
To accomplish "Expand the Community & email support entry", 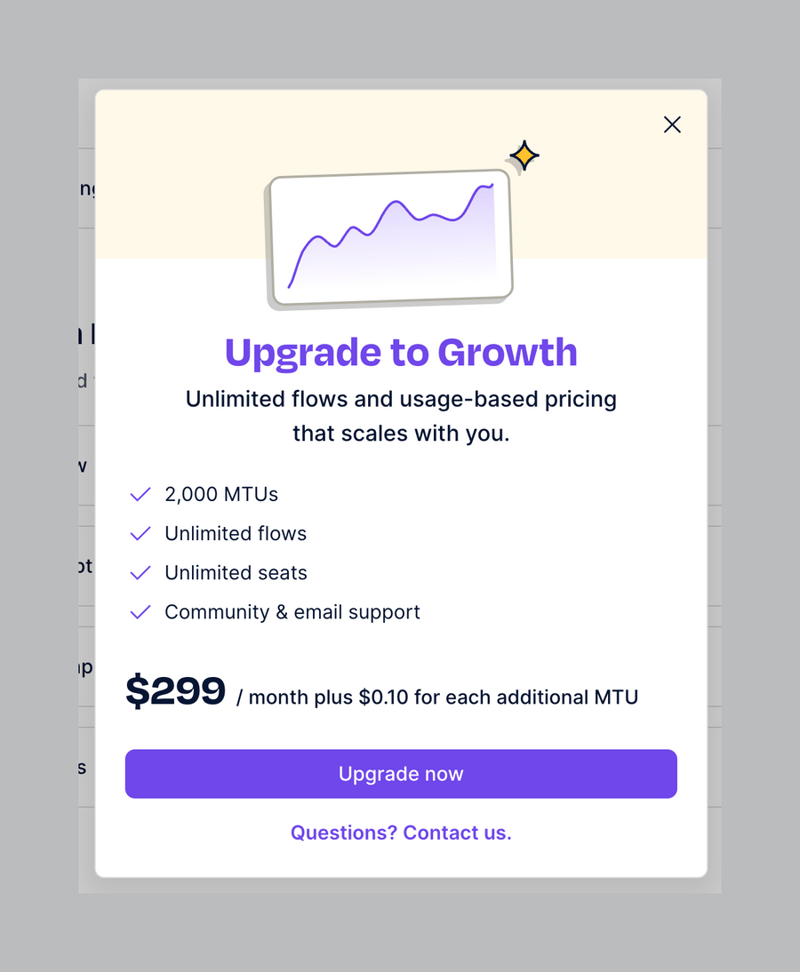I will pyautogui.click(x=292, y=612).
